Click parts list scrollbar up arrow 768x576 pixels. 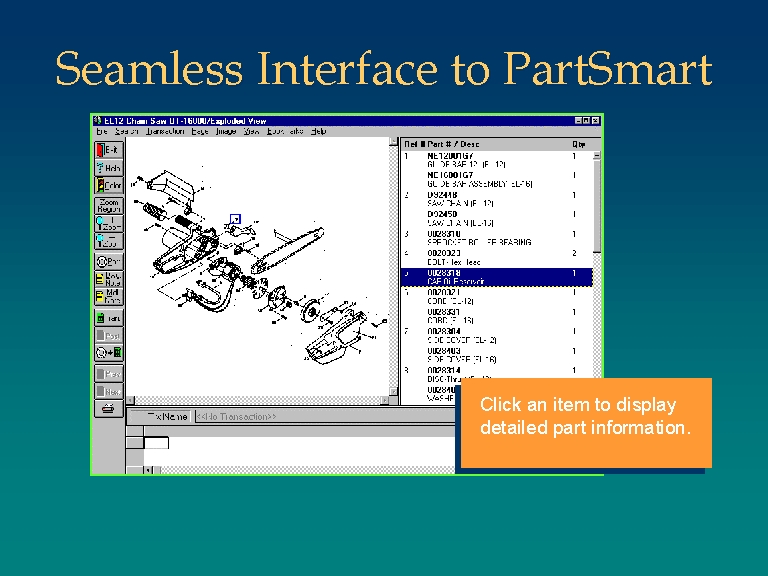tap(597, 155)
